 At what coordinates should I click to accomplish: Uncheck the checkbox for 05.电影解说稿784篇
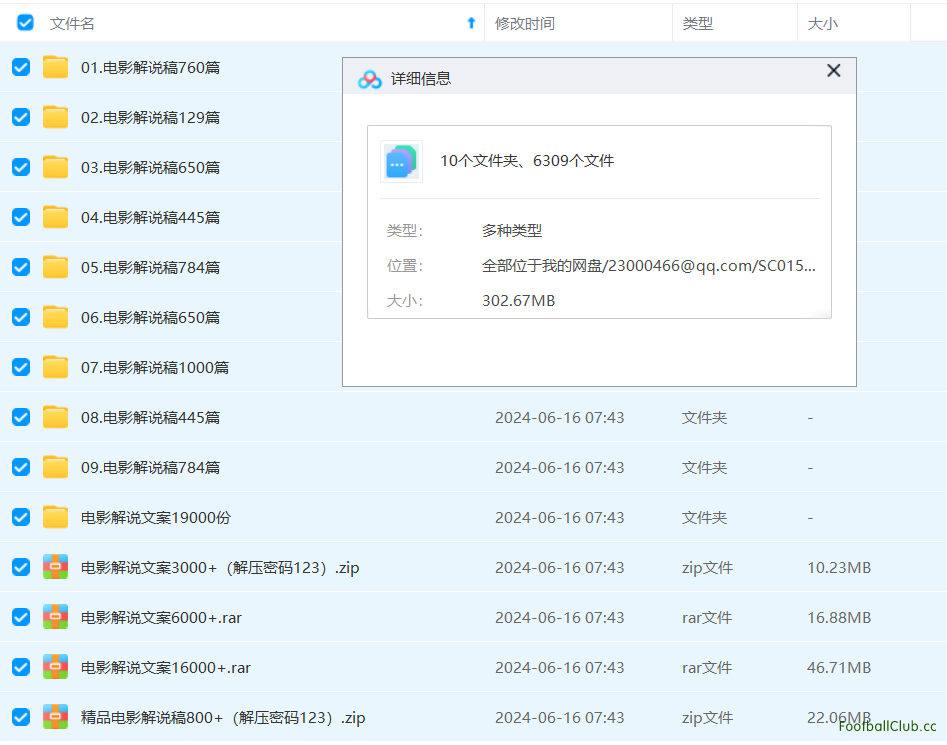[20, 267]
